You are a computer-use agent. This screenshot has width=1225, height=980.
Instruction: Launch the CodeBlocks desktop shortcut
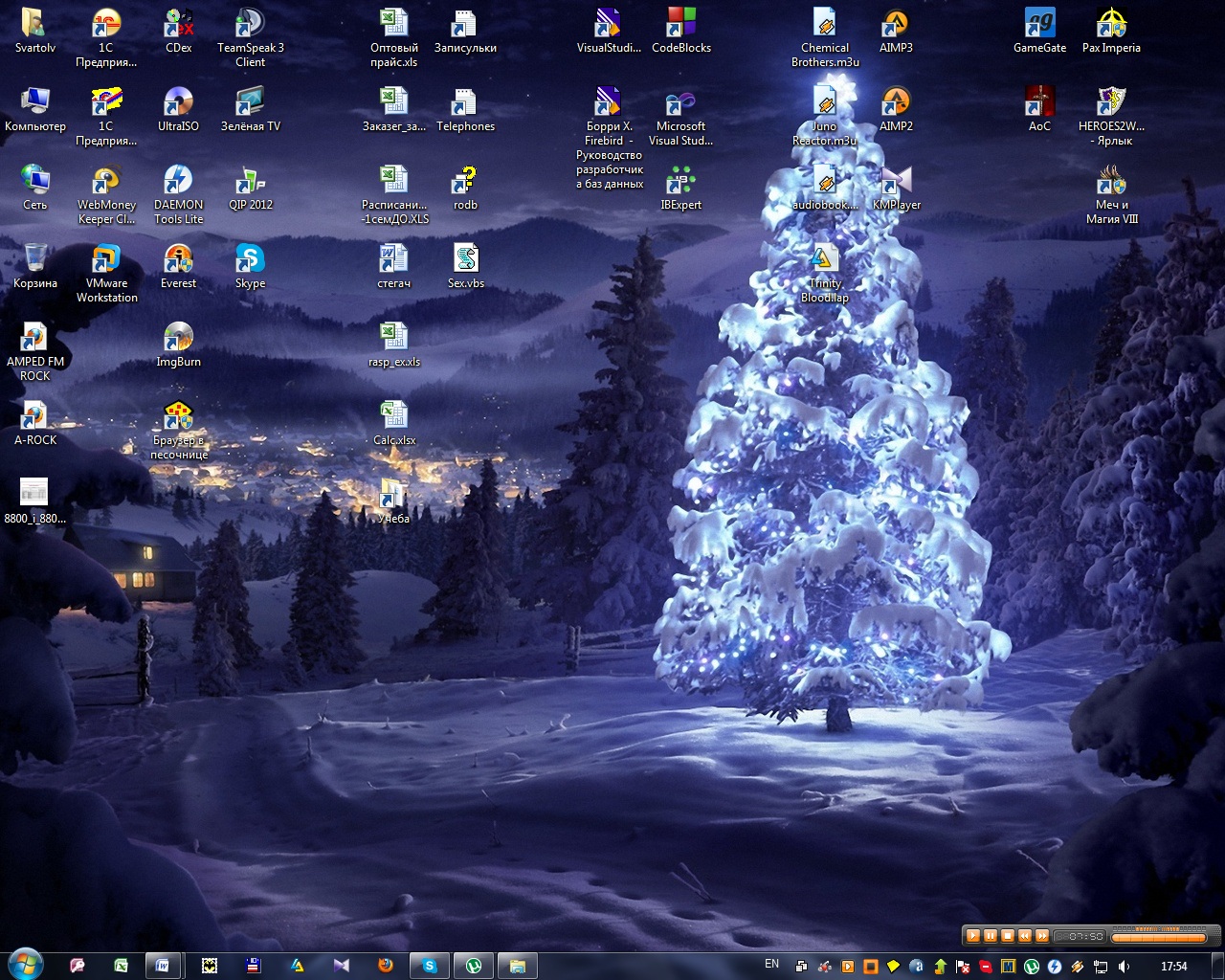(x=680, y=23)
